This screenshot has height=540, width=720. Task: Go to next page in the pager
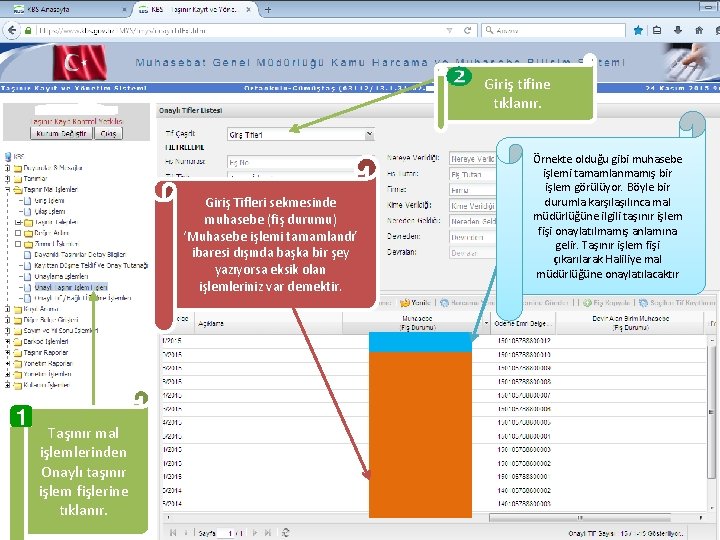click(x=255, y=533)
